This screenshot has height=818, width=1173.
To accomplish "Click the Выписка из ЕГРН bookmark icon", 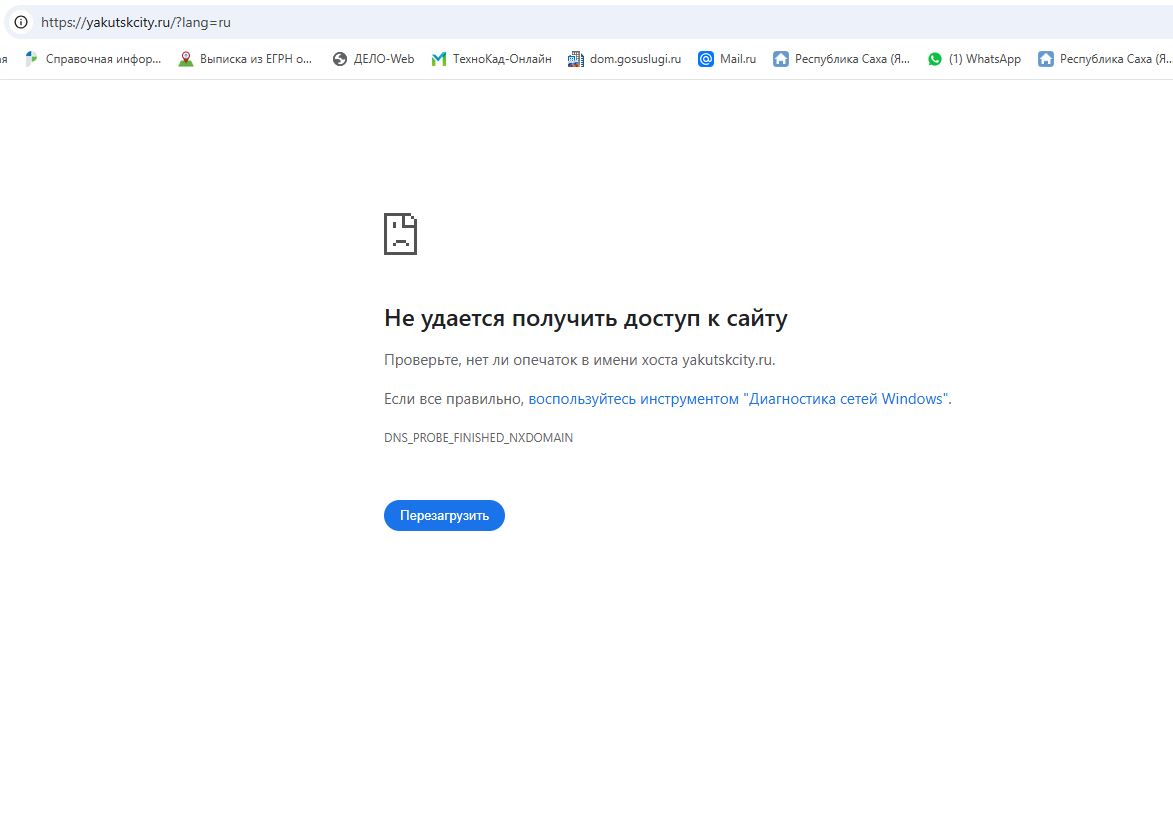I will point(185,59).
